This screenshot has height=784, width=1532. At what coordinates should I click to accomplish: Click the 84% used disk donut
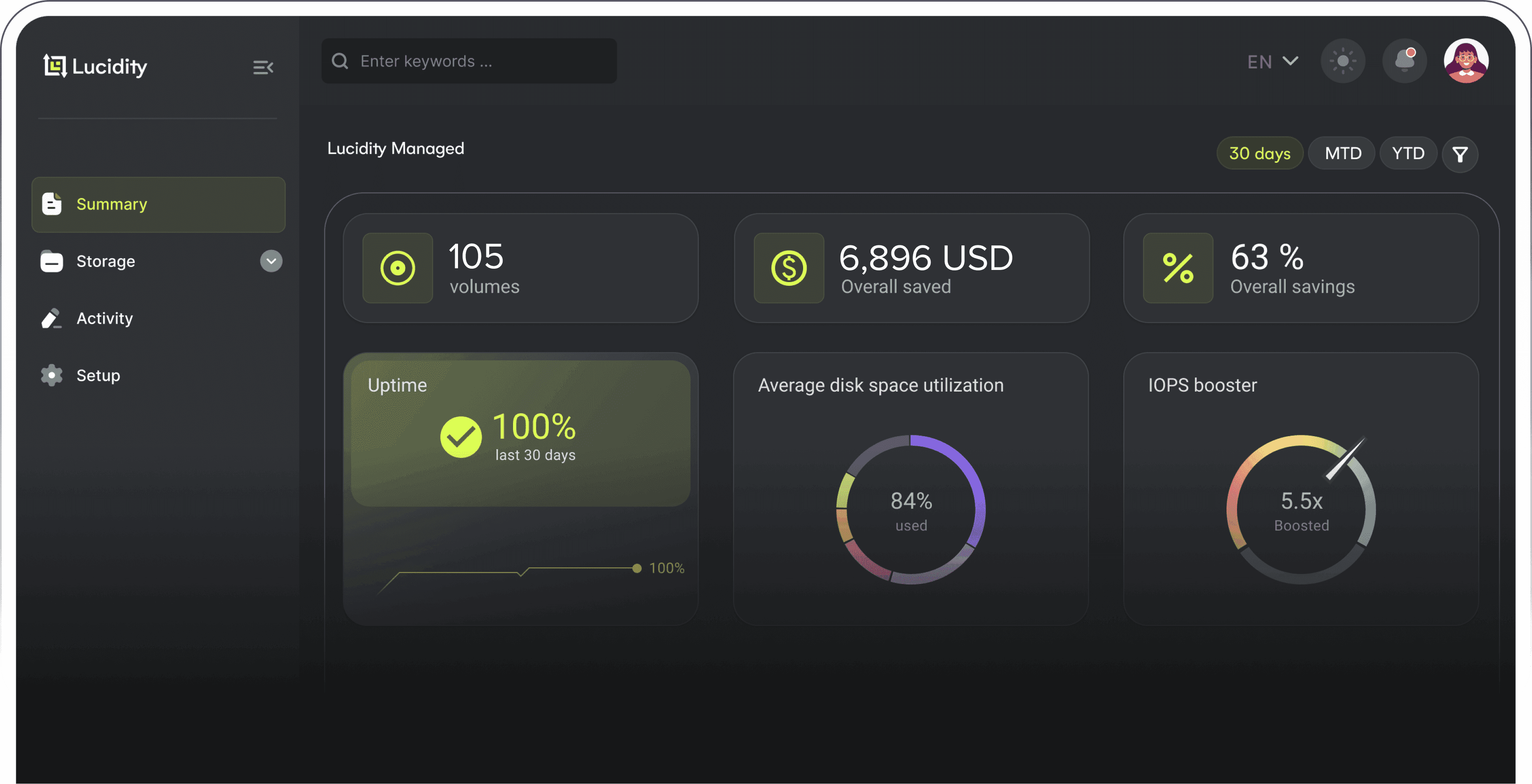click(x=911, y=509)
